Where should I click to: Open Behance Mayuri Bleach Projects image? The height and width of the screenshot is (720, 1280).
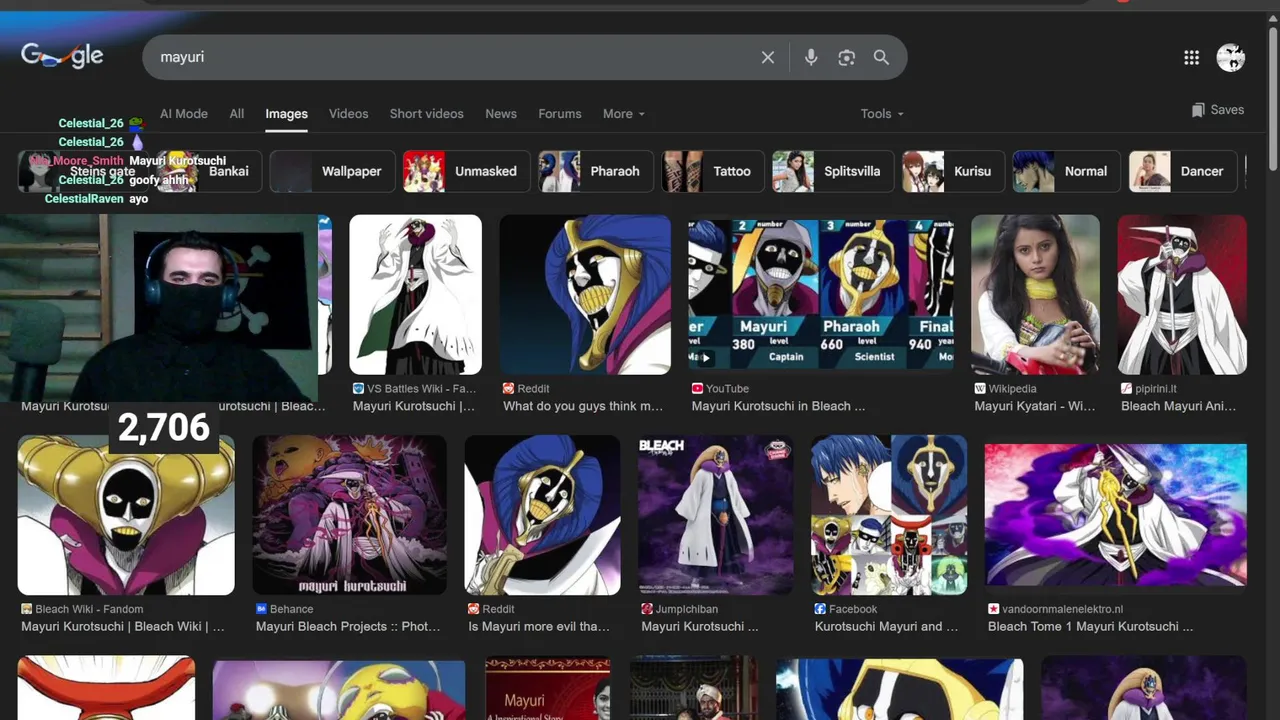coord(349,515)
